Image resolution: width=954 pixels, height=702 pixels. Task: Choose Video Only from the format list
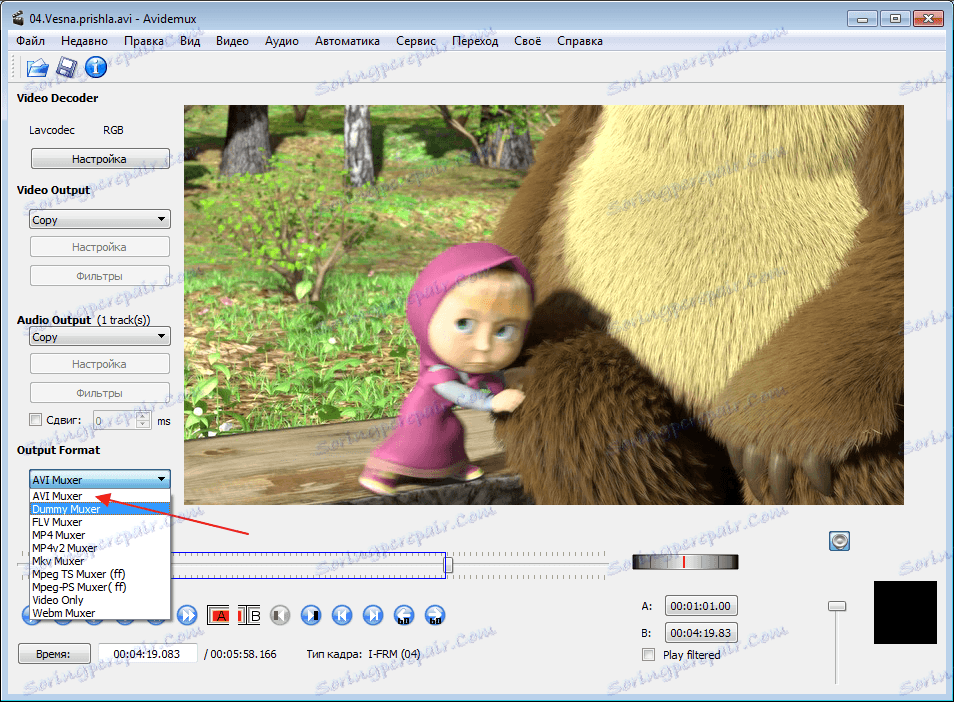(100, 600)
